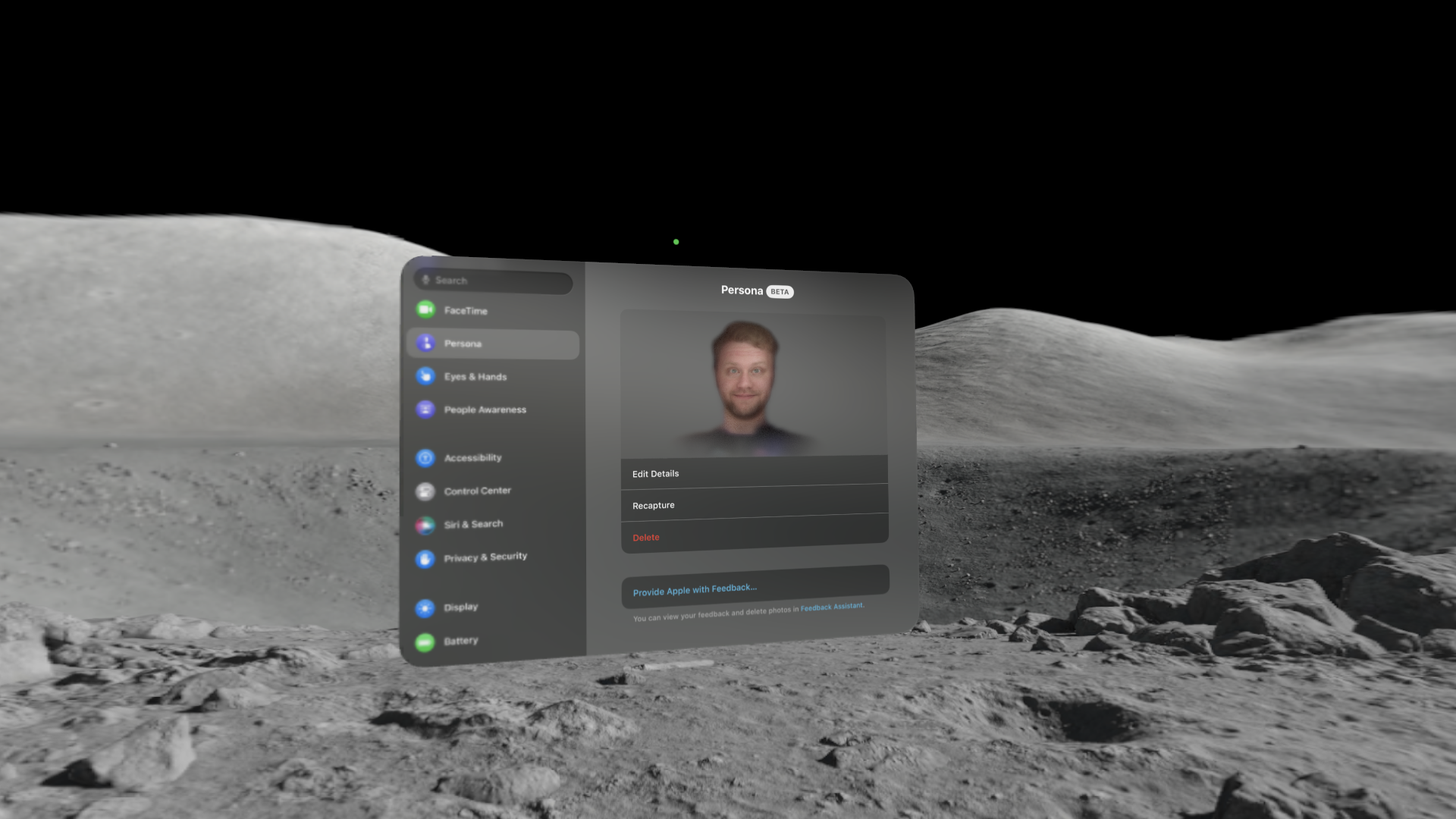This screenshot has height=819, width=1456.
Task: Click the blue Accessibility icon
Action: [x=425, y=458]
